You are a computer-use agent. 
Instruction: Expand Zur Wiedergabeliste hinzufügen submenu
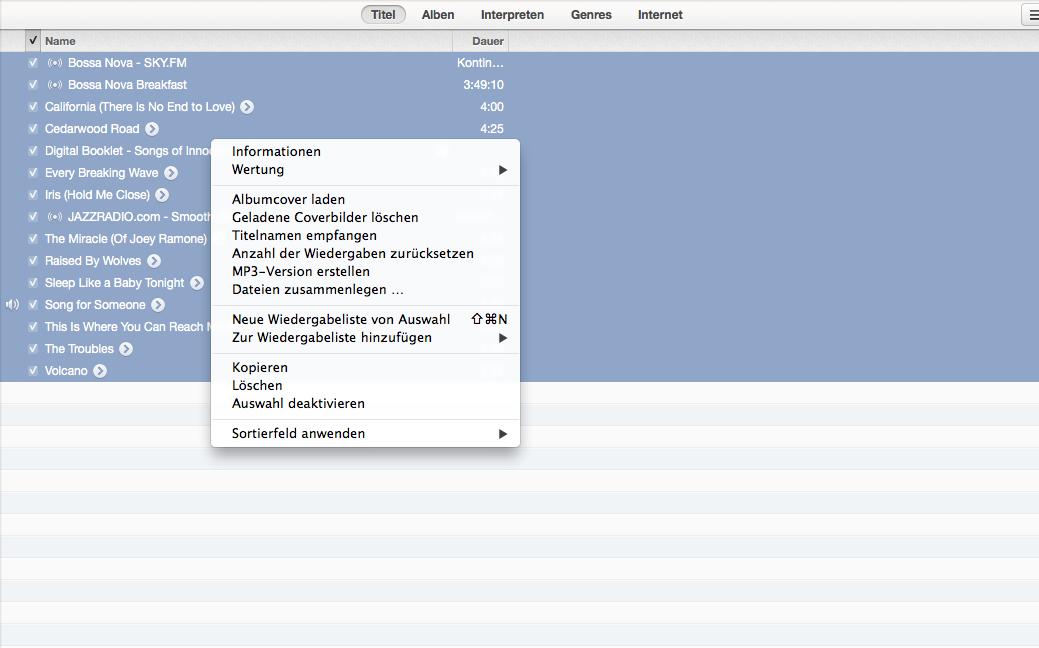tap(365, 338)
